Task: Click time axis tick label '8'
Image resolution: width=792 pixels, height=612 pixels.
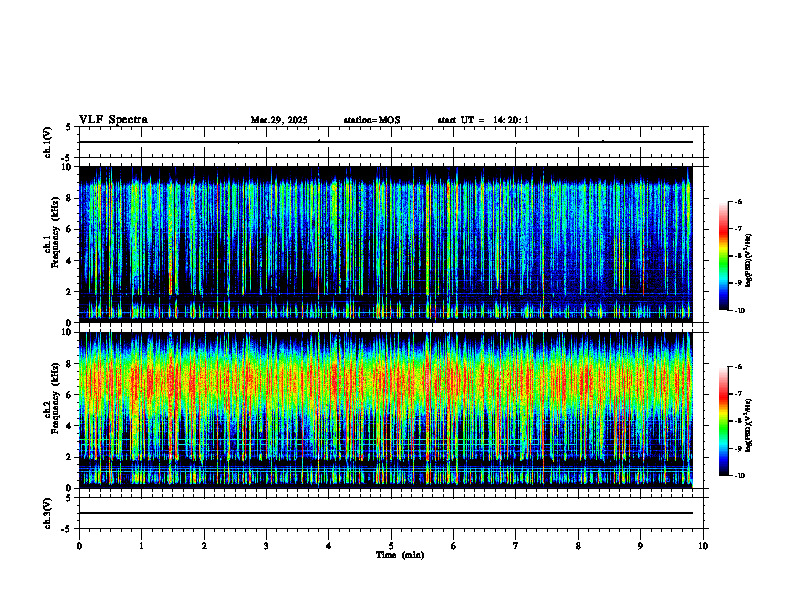Action: point(578,546)
